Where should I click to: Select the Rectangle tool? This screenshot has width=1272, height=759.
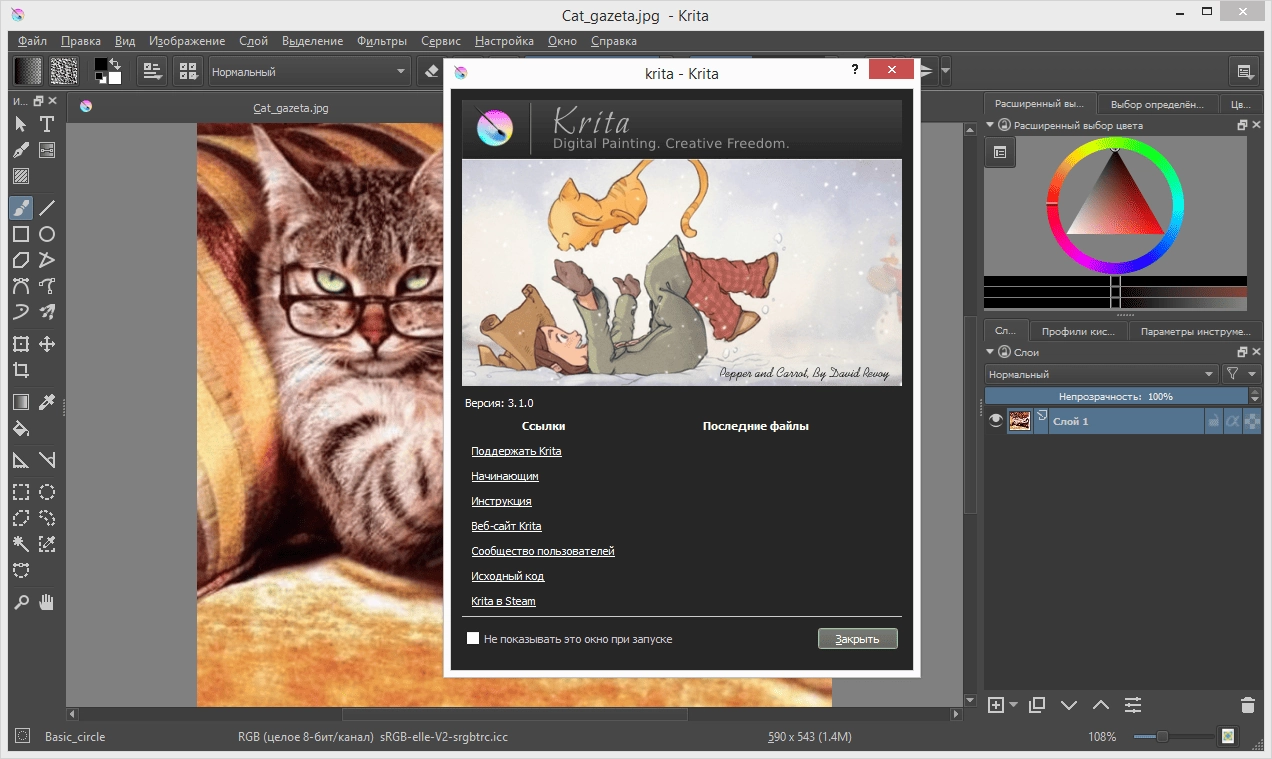(x=20, y=234)
